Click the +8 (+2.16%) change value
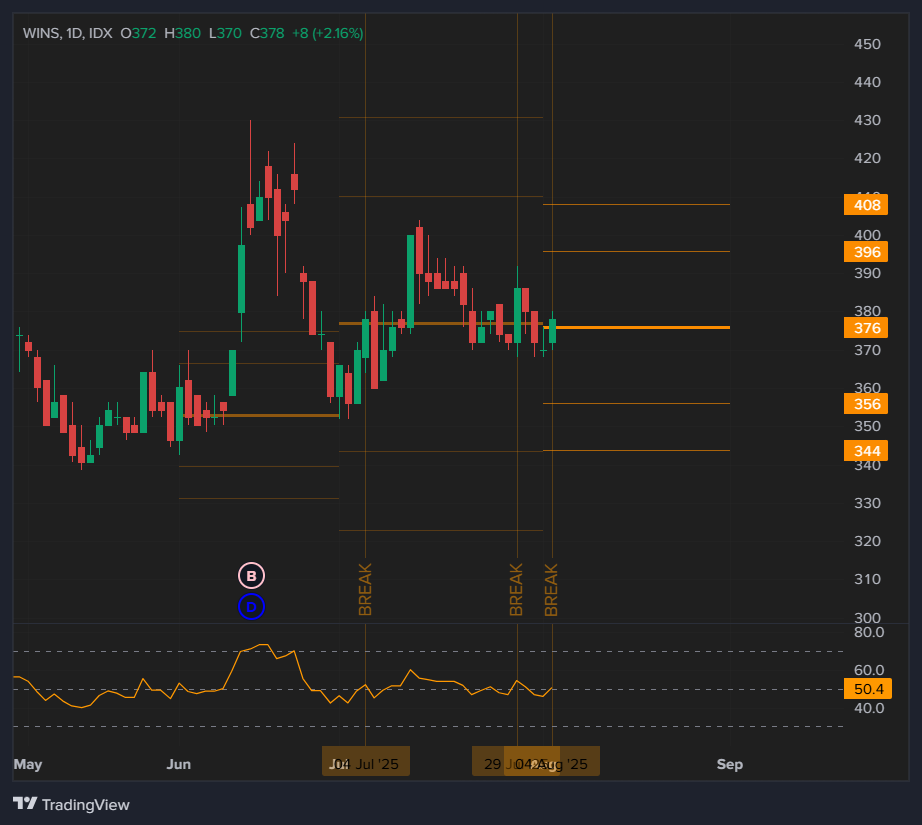Image resolution: width=922 pixels, height=825 pixels. pos(328,33)
